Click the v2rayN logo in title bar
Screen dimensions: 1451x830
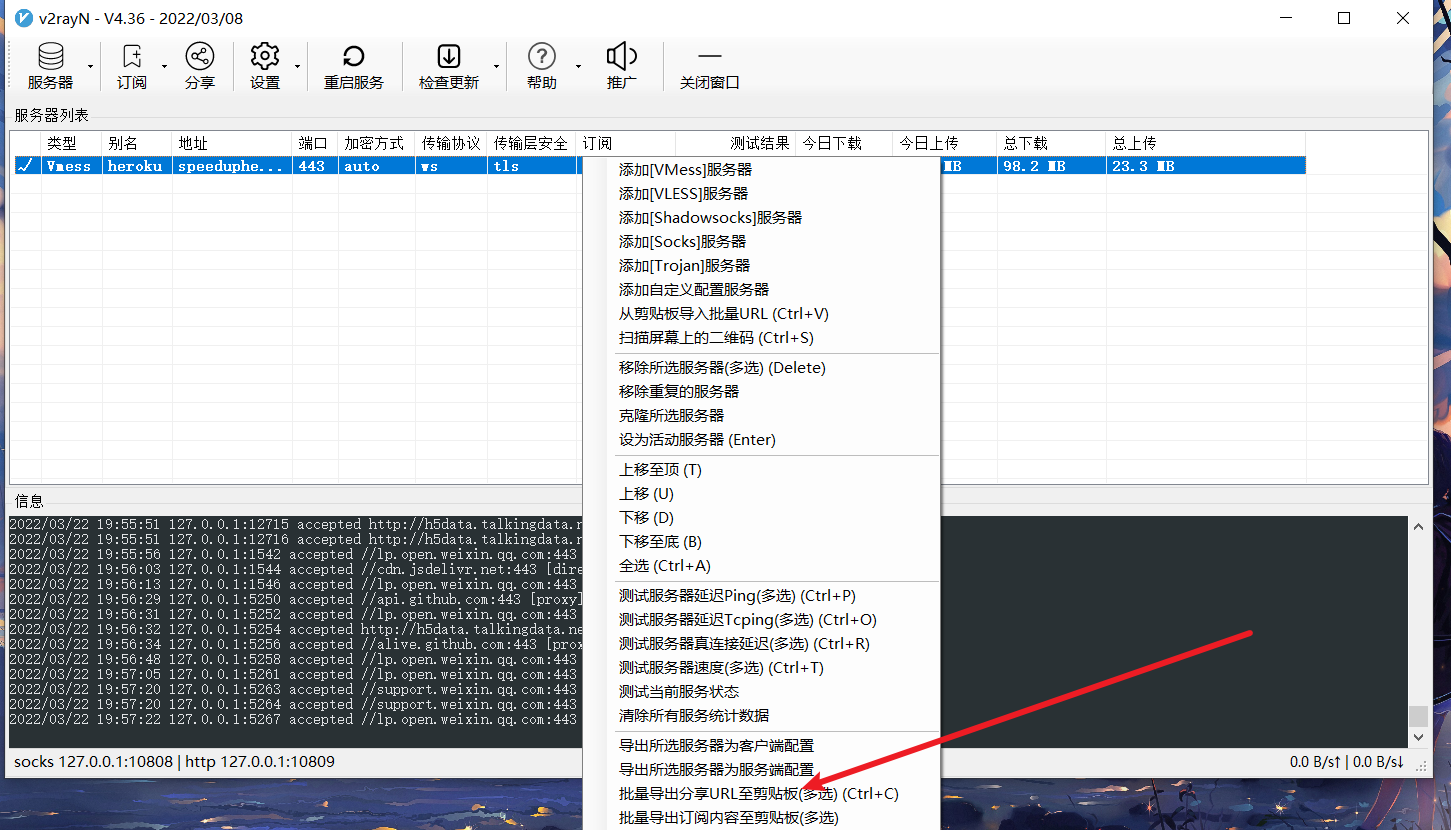click(24, 18)
